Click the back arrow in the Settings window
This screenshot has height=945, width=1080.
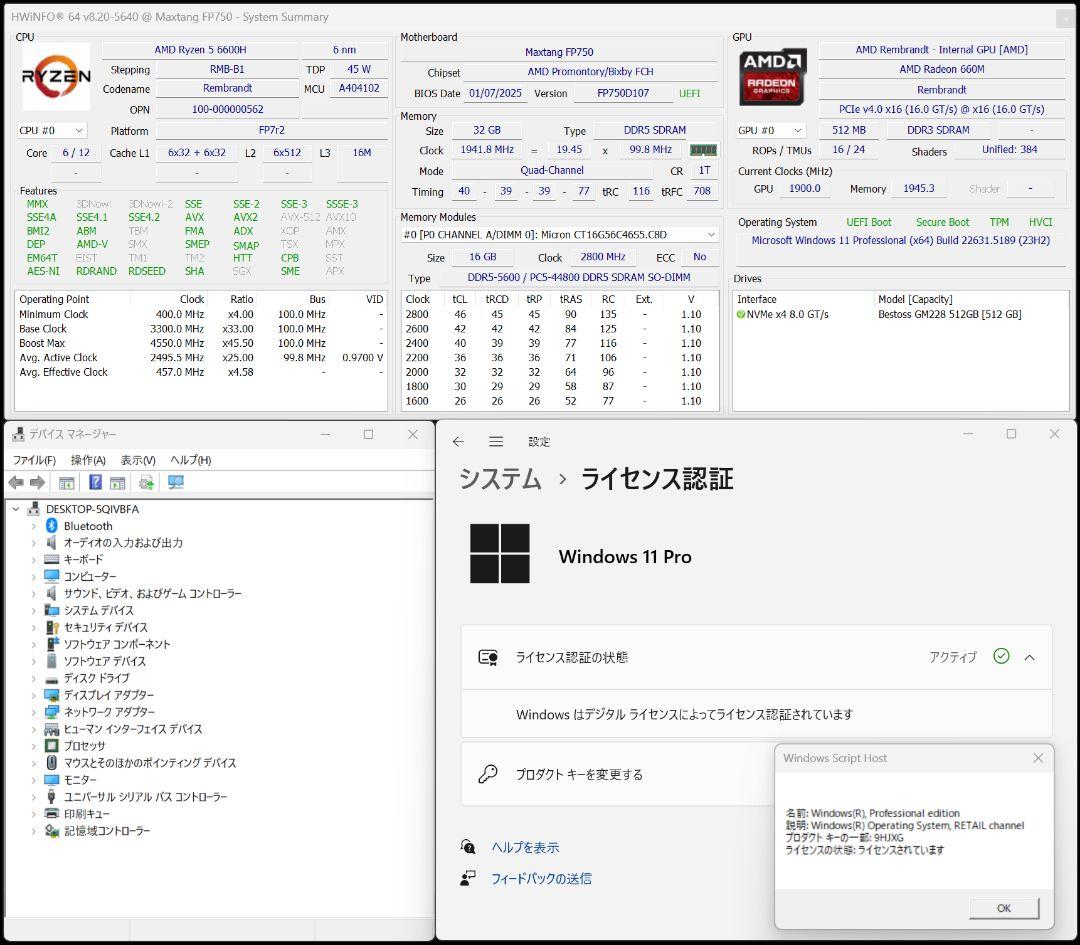pos(459,441)
